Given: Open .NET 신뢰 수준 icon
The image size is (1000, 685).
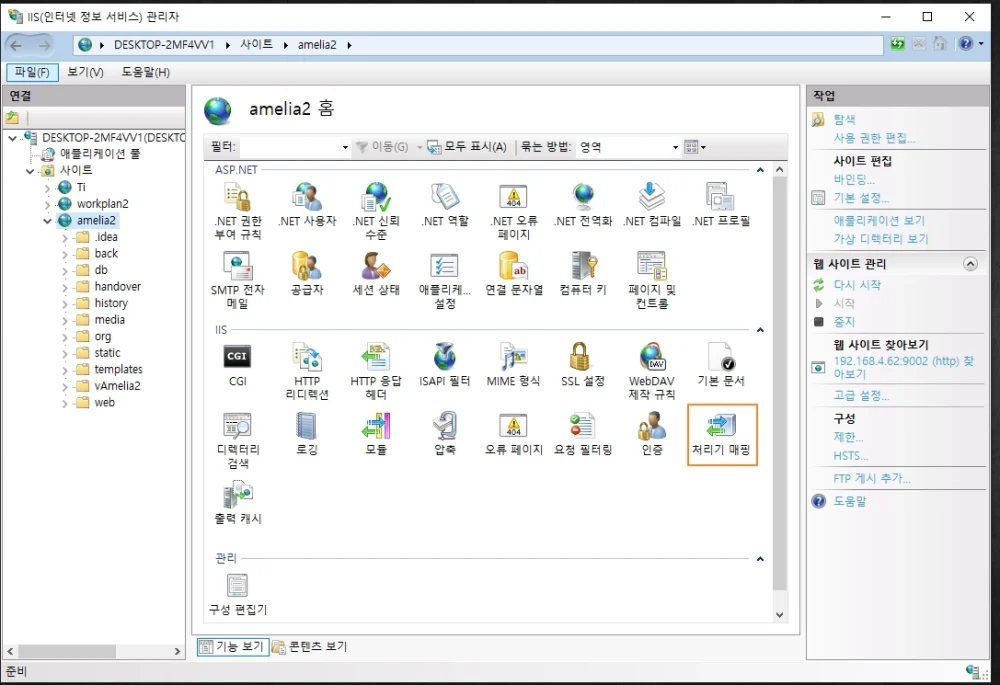Looking at the screenshot, I should 376,210.
